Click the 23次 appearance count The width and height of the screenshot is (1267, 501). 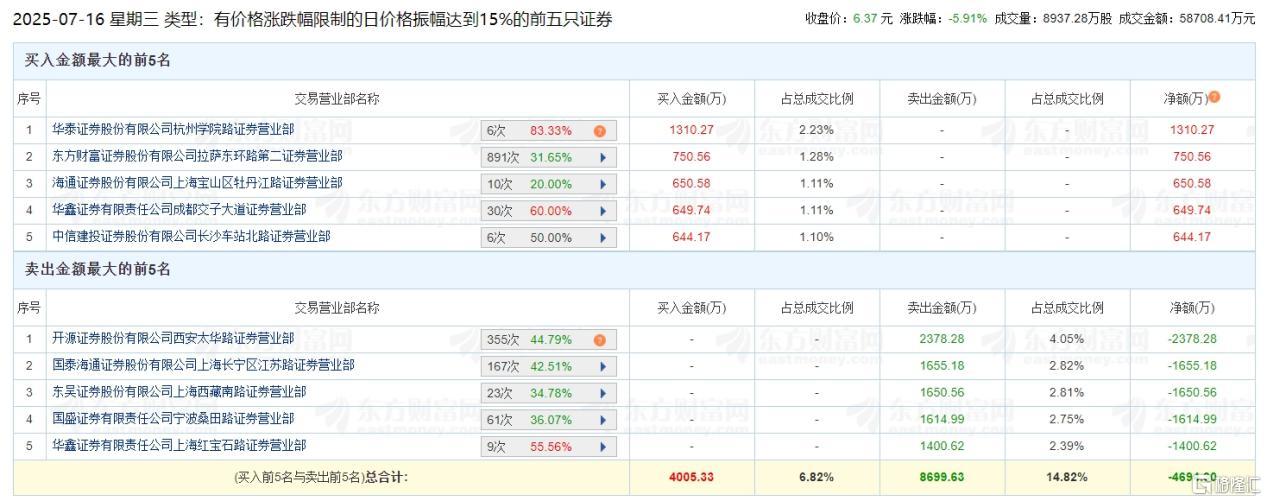tap(499, 394)
